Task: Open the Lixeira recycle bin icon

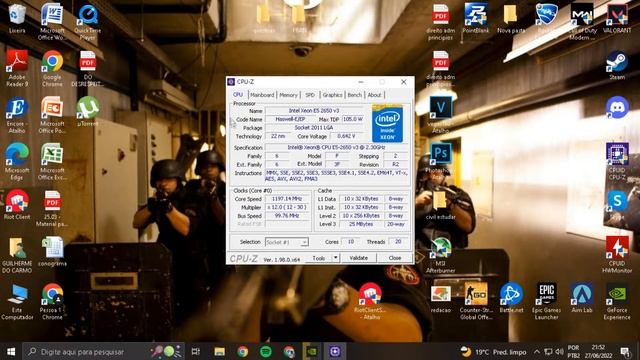Action: click(17, 18)
